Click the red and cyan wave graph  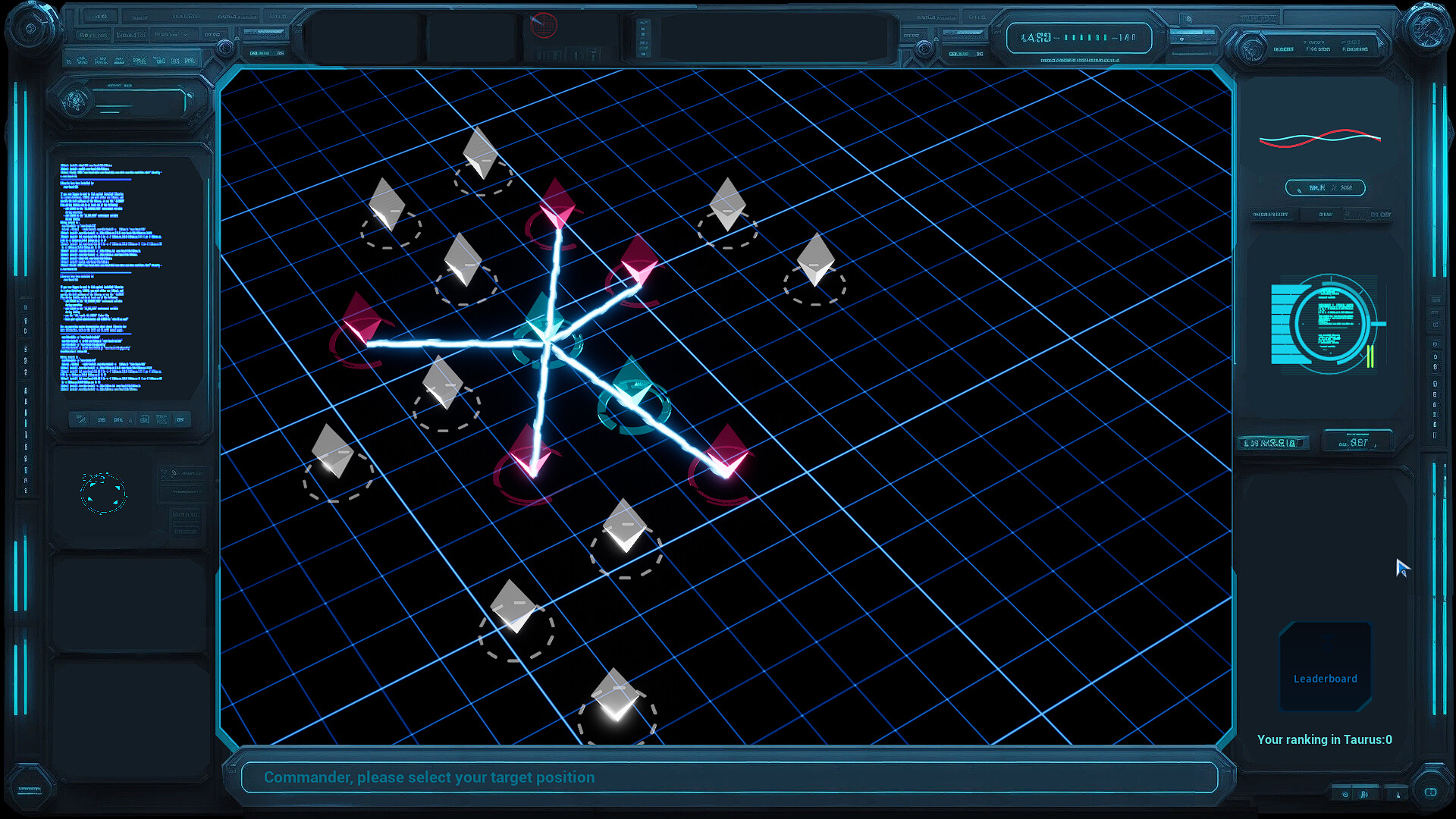tap(1320, 138)
